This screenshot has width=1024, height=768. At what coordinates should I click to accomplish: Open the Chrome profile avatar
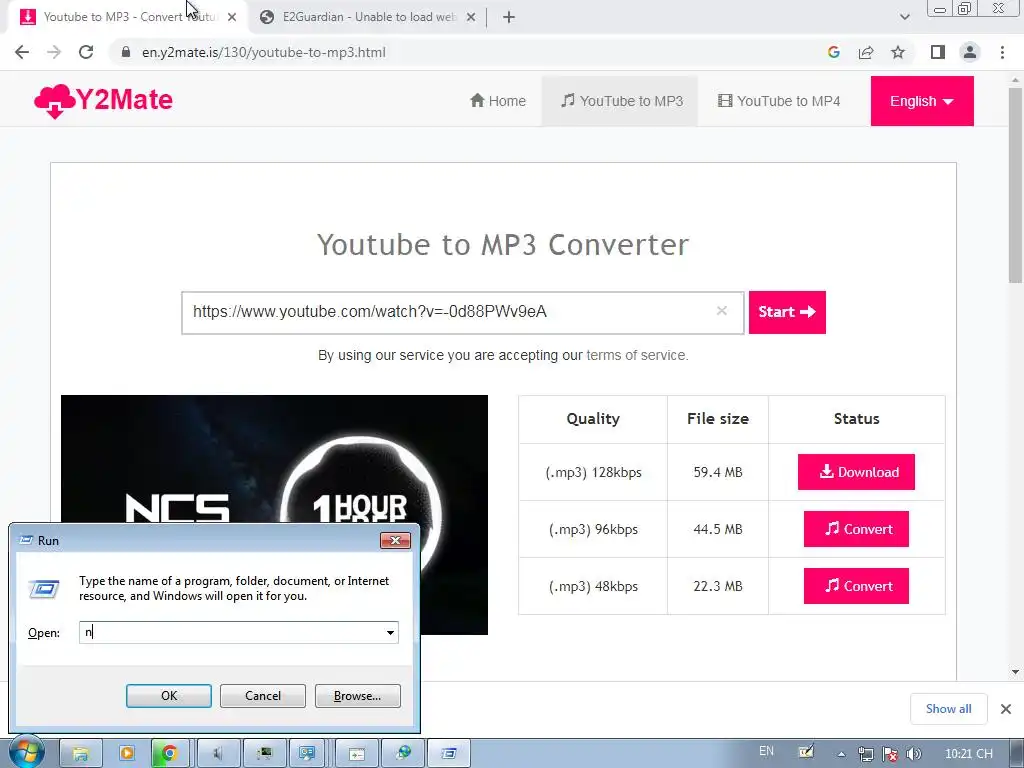pyautogui.click(x=970, y=52)
